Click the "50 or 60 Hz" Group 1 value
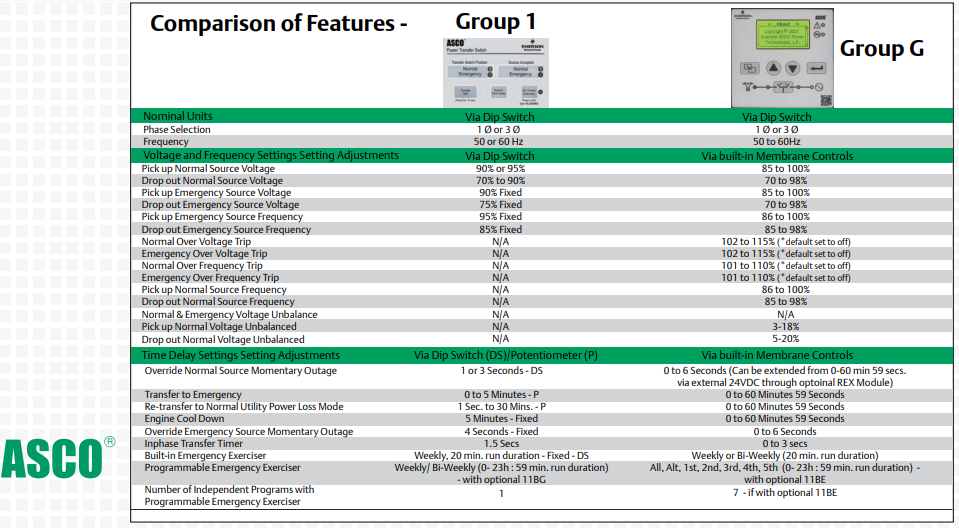 click(498, 142)
